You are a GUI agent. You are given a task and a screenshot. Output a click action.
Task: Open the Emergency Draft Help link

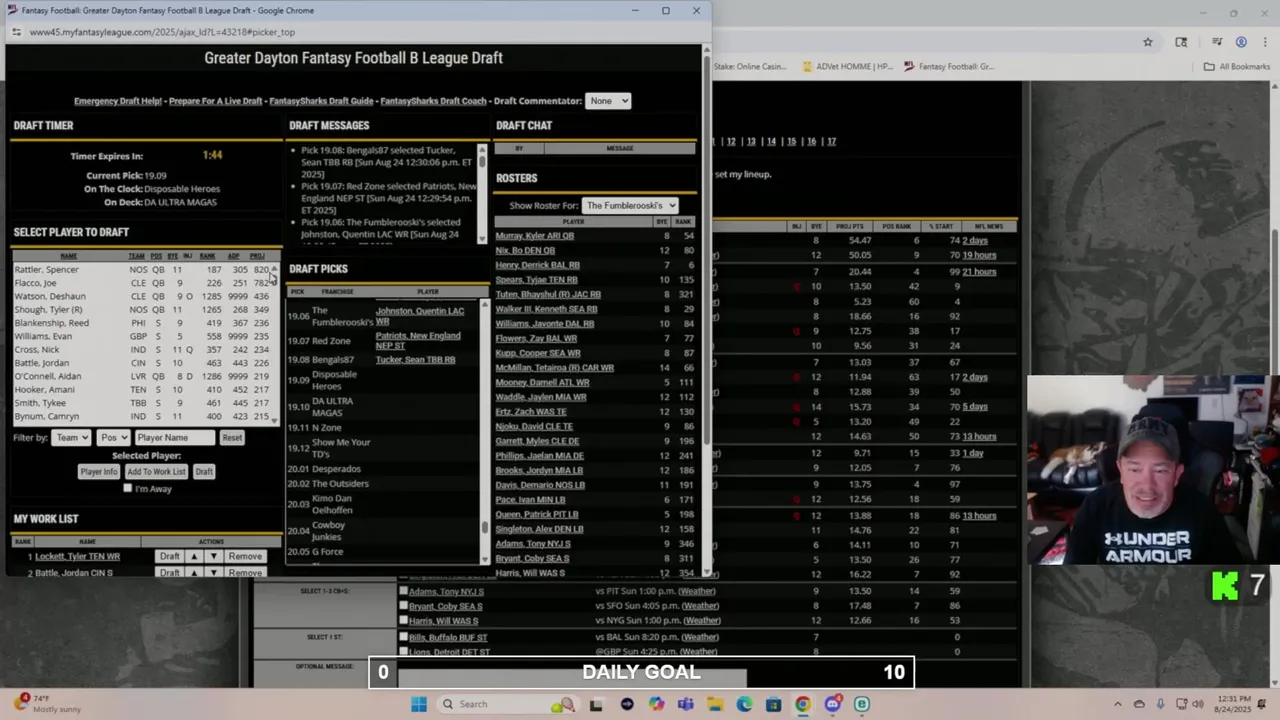pos(117,101)
